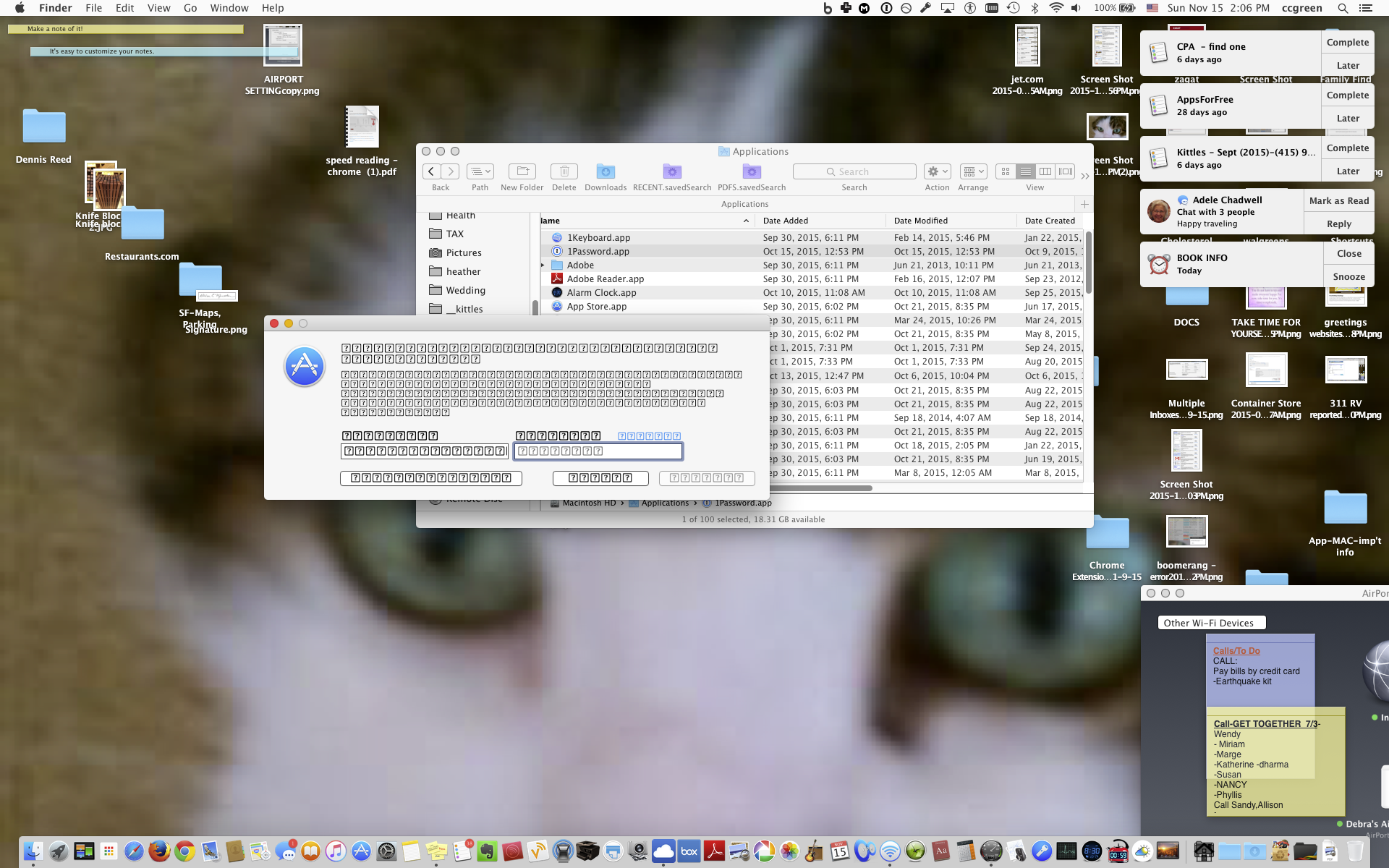Open System Preferences from the Dock

coord(386,851)
